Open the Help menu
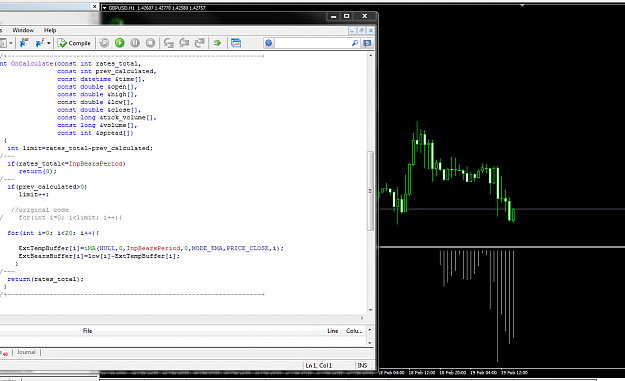The height and width of the screenshot is (381, 625). coord(50,30)
